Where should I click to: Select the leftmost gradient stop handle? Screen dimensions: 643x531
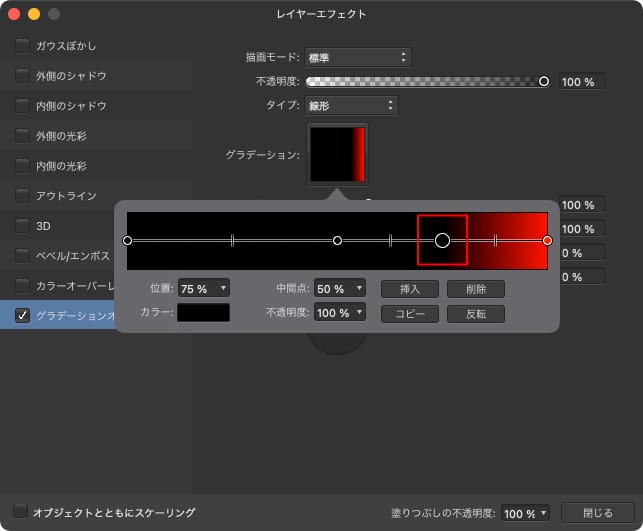(127, 241)
